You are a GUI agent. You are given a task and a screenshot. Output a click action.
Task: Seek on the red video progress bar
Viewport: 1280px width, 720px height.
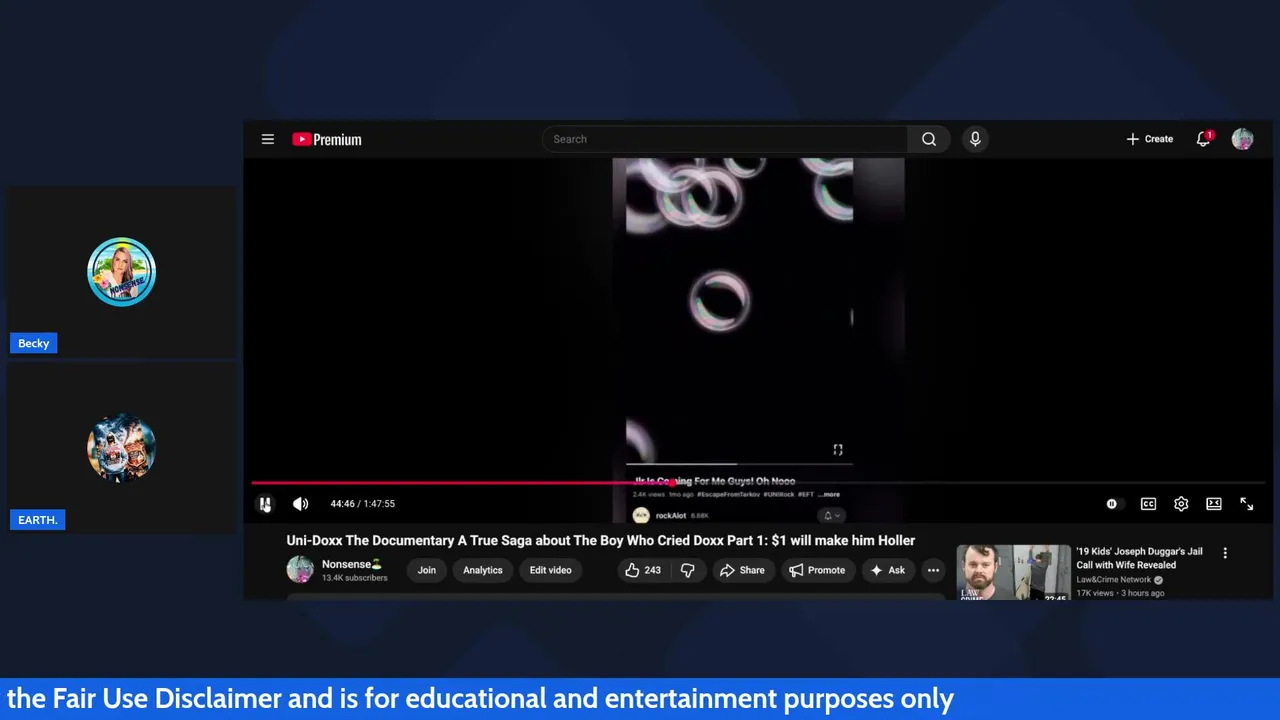tap(758, 483)
